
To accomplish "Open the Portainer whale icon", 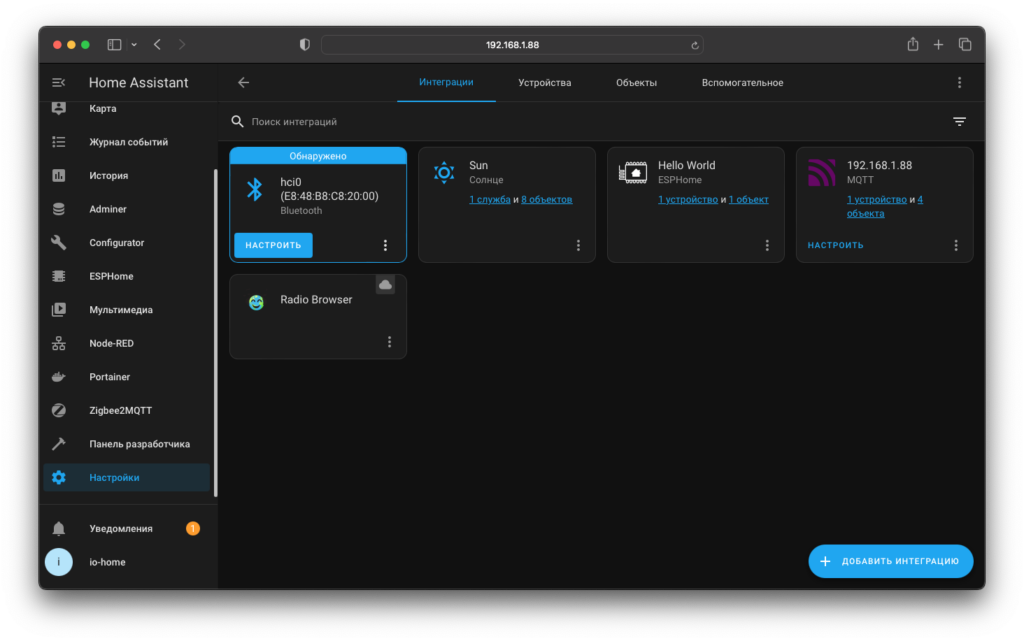I will point(59,377).
